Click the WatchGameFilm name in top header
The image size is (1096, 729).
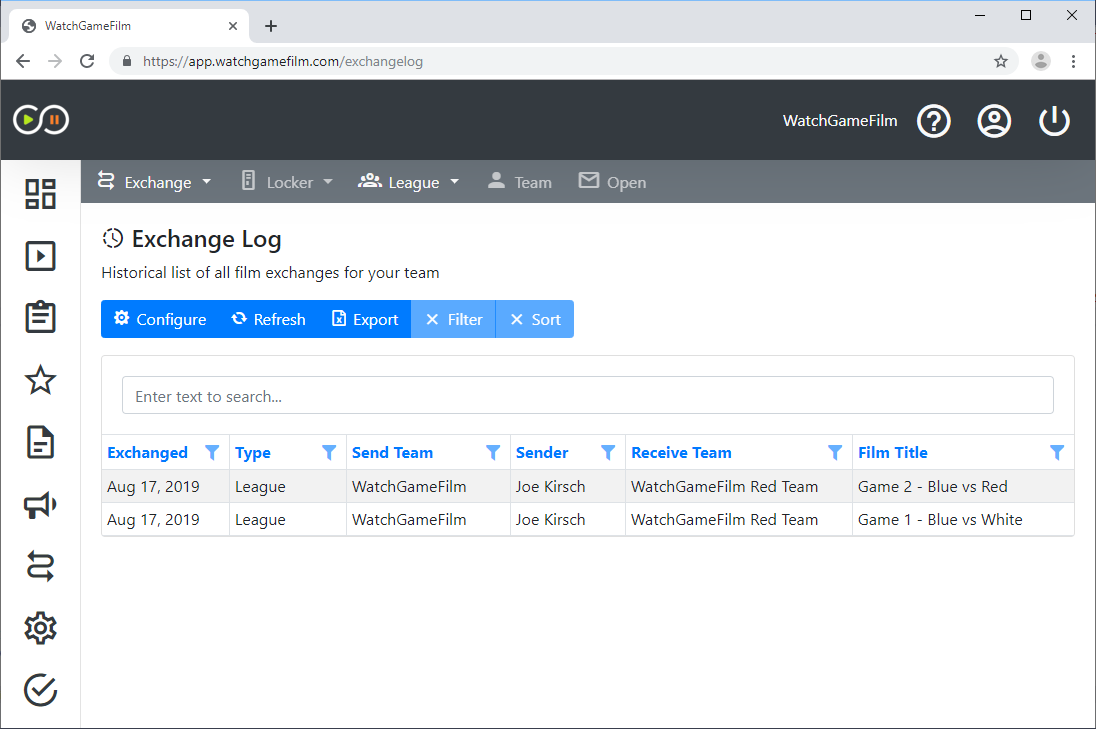(x=840, y=121)
